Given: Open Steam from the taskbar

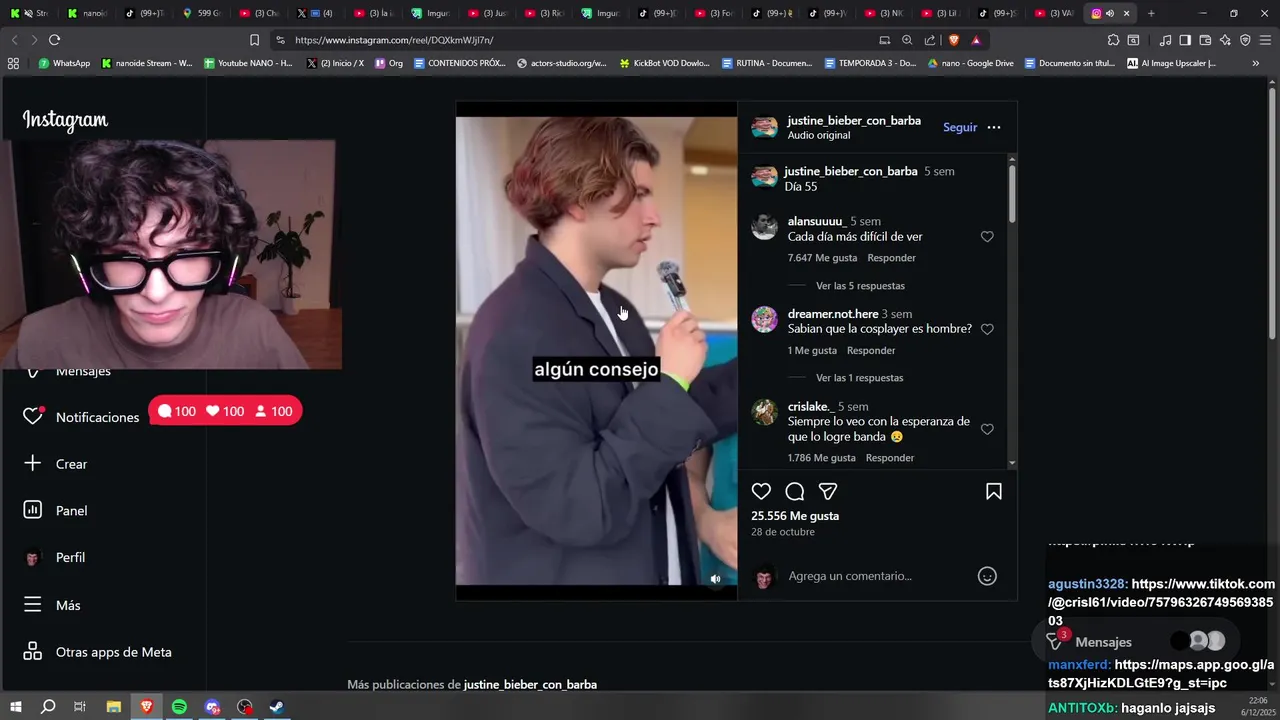Looking at the screenshot, I should pos(277,707).
